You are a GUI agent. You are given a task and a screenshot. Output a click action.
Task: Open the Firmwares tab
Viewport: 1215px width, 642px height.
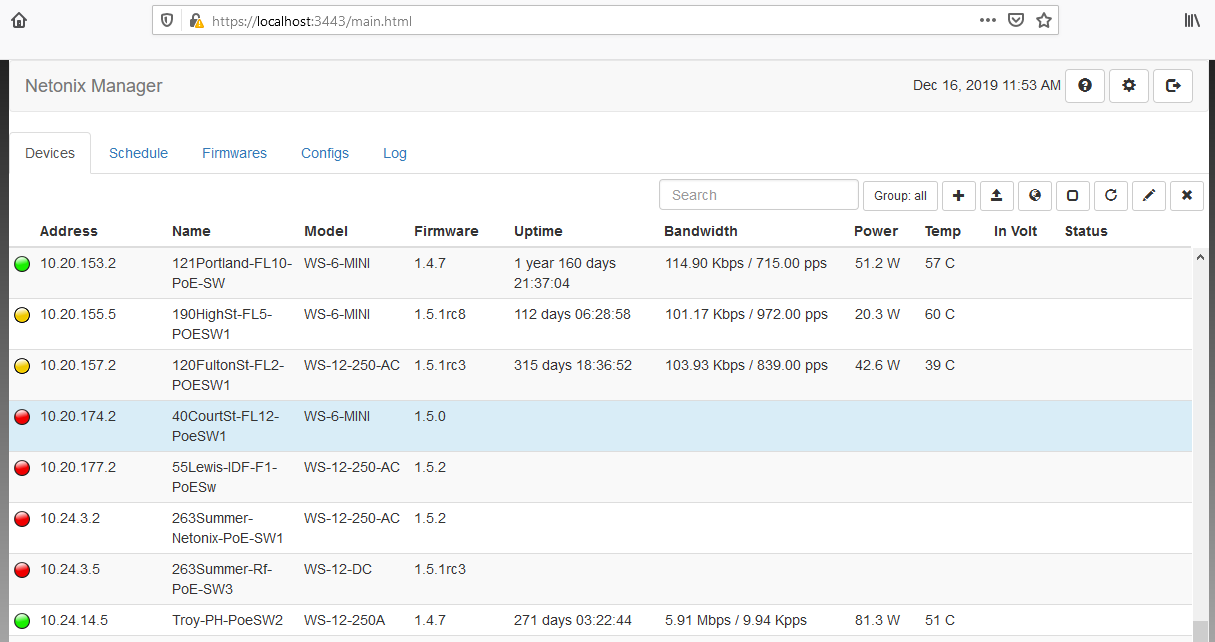point(234,153)
